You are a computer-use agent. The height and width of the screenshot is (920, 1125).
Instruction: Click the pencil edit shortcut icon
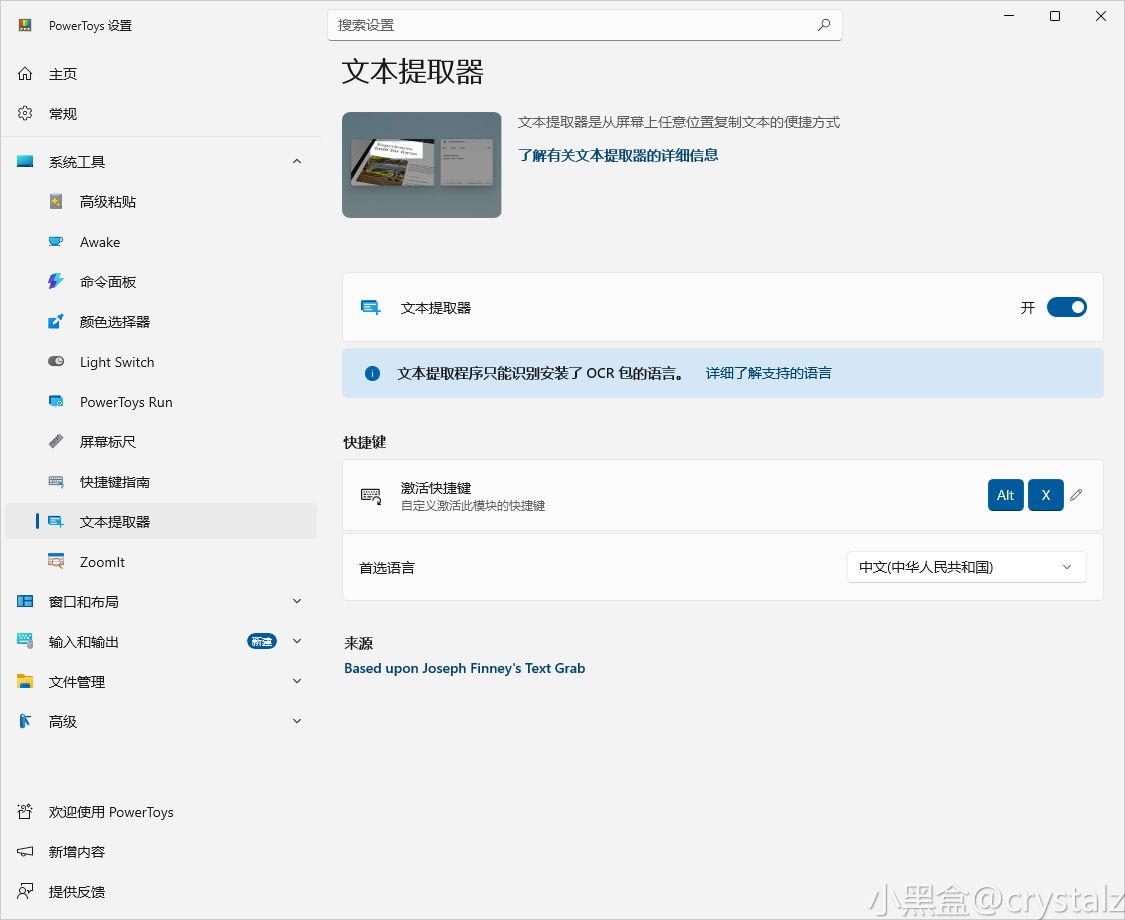pyautogui.click(x=1076, y=495)
